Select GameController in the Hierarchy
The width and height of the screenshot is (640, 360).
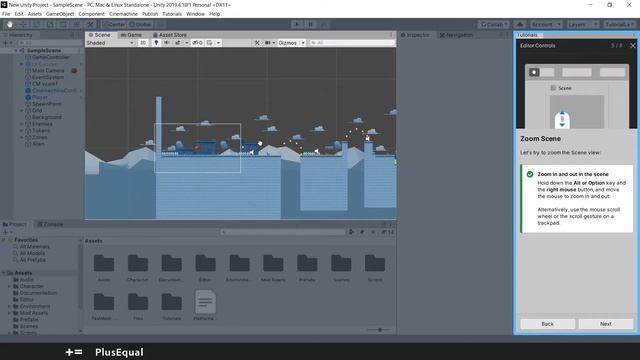[51, 57]
